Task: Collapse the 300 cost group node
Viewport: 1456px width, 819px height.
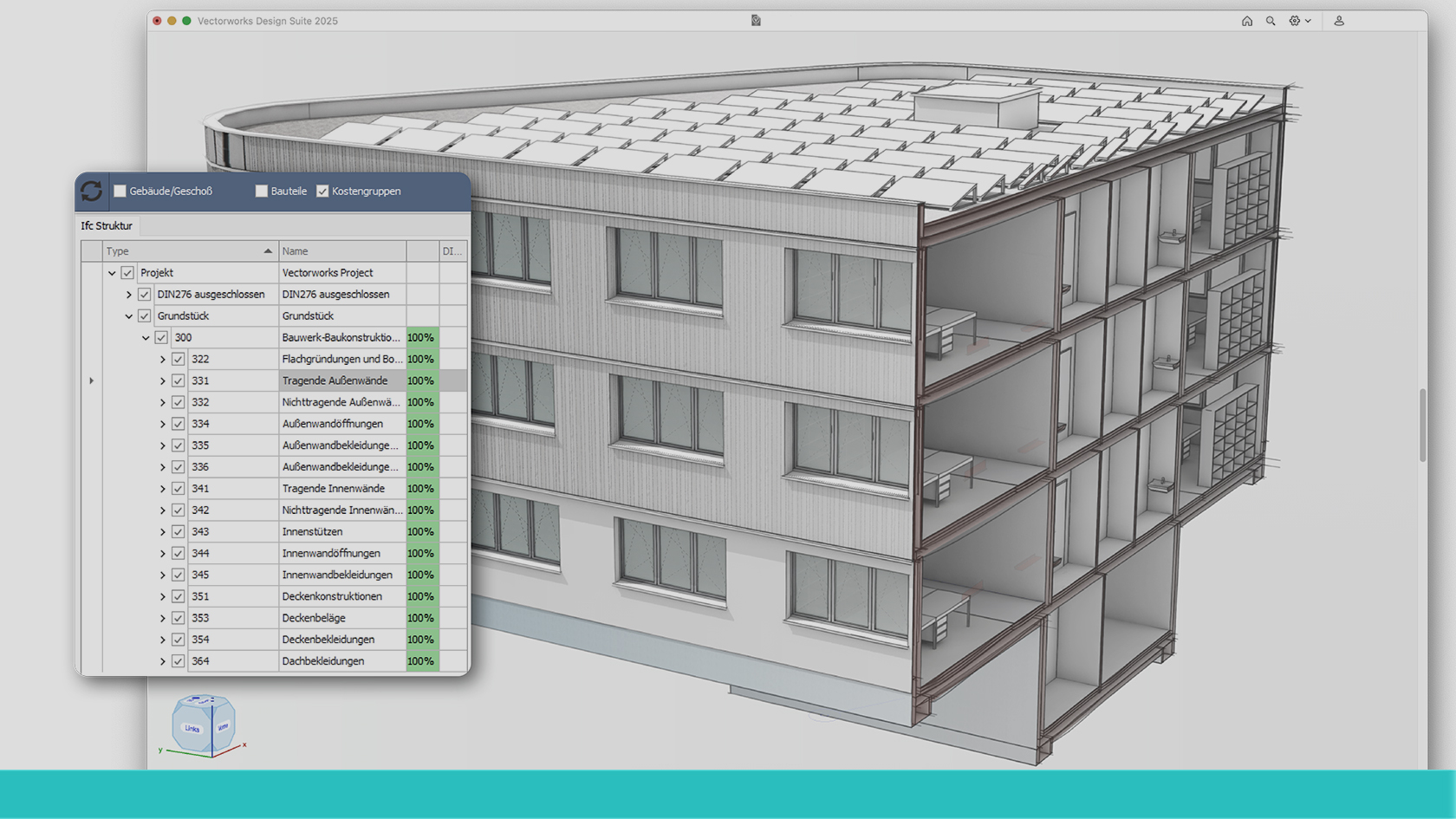Action: click(146, 338)
